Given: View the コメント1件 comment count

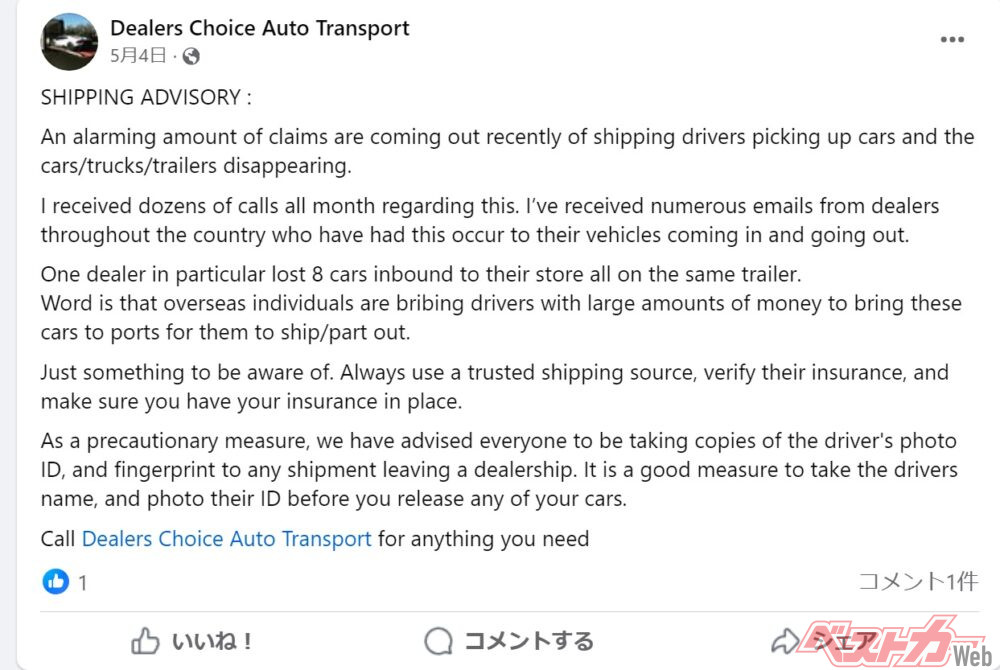Looking at the screenshot, I should click(917, 581).
